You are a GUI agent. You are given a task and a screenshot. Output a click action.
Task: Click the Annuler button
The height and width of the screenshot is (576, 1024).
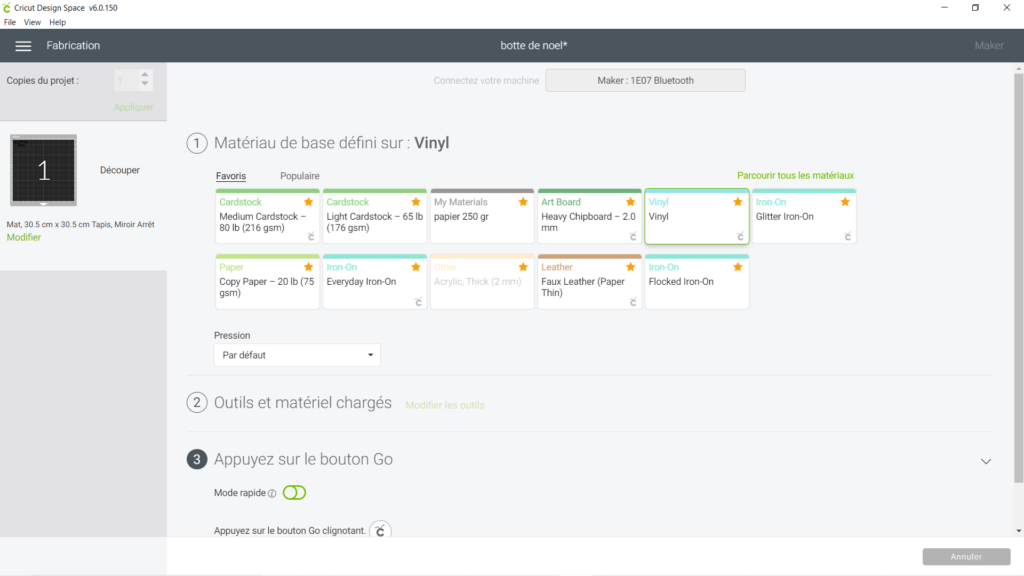pos(966,556)
